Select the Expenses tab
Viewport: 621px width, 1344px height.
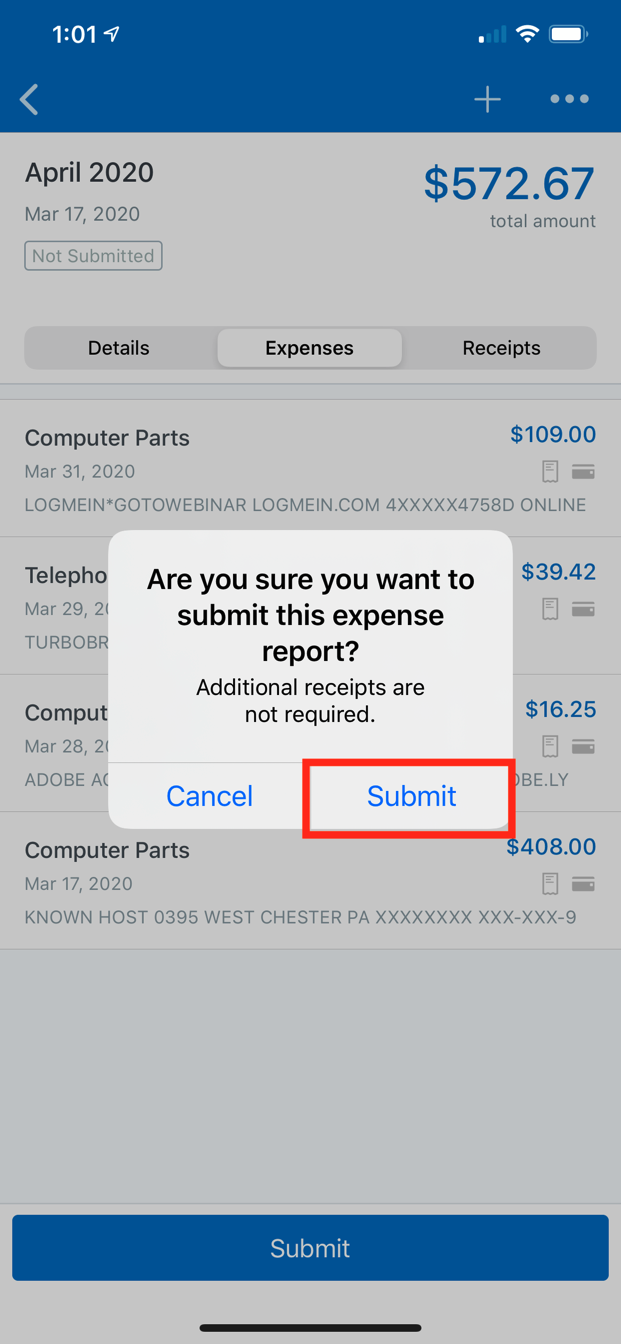[x=310, y=348]
